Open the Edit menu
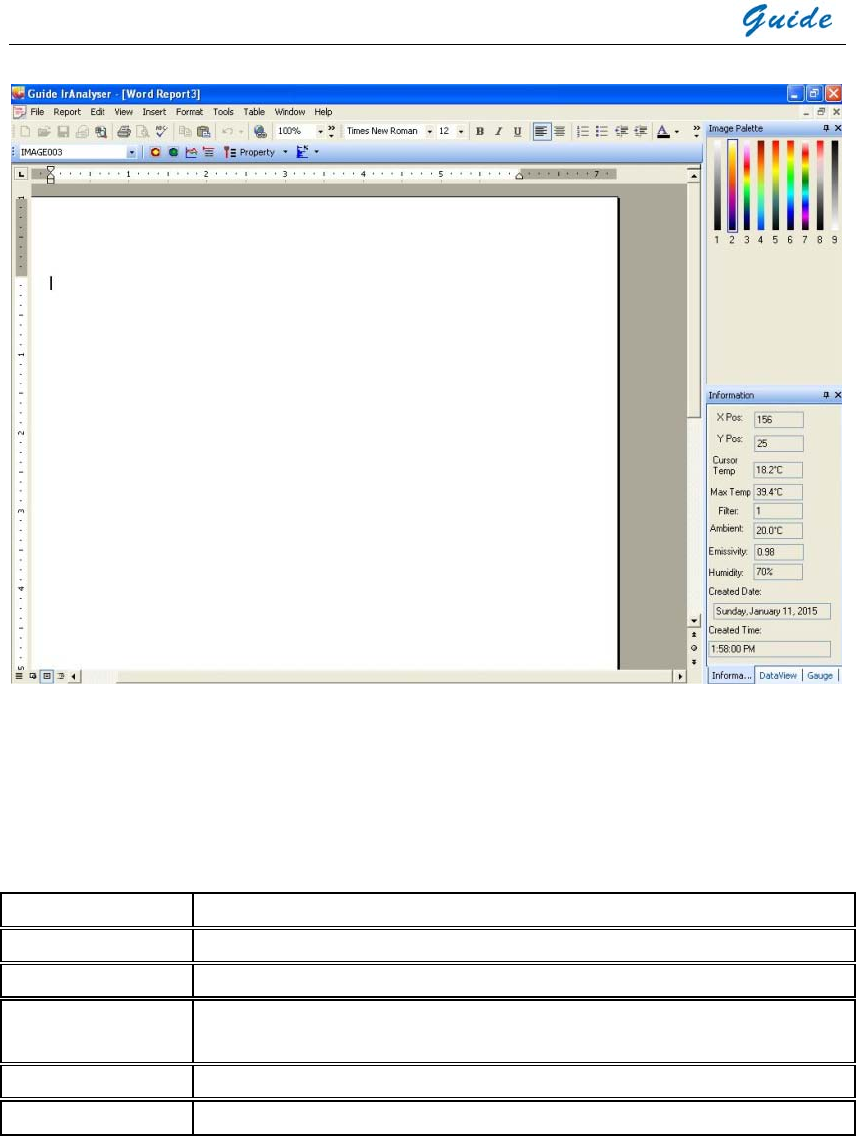856x1136 pixels. 98,112
